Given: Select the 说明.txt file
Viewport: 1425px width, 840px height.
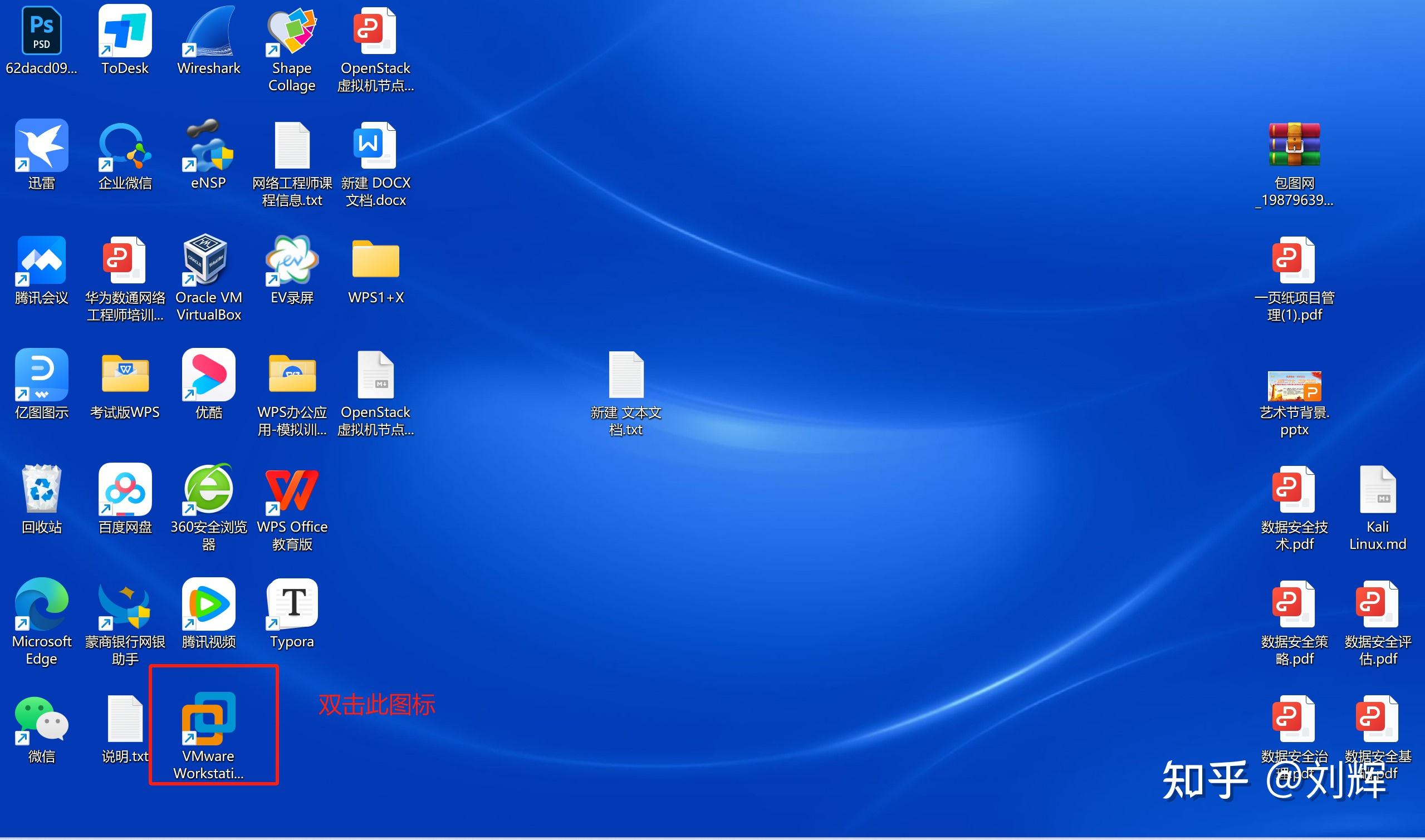Looking at the screenshot, I should point(125,719).
